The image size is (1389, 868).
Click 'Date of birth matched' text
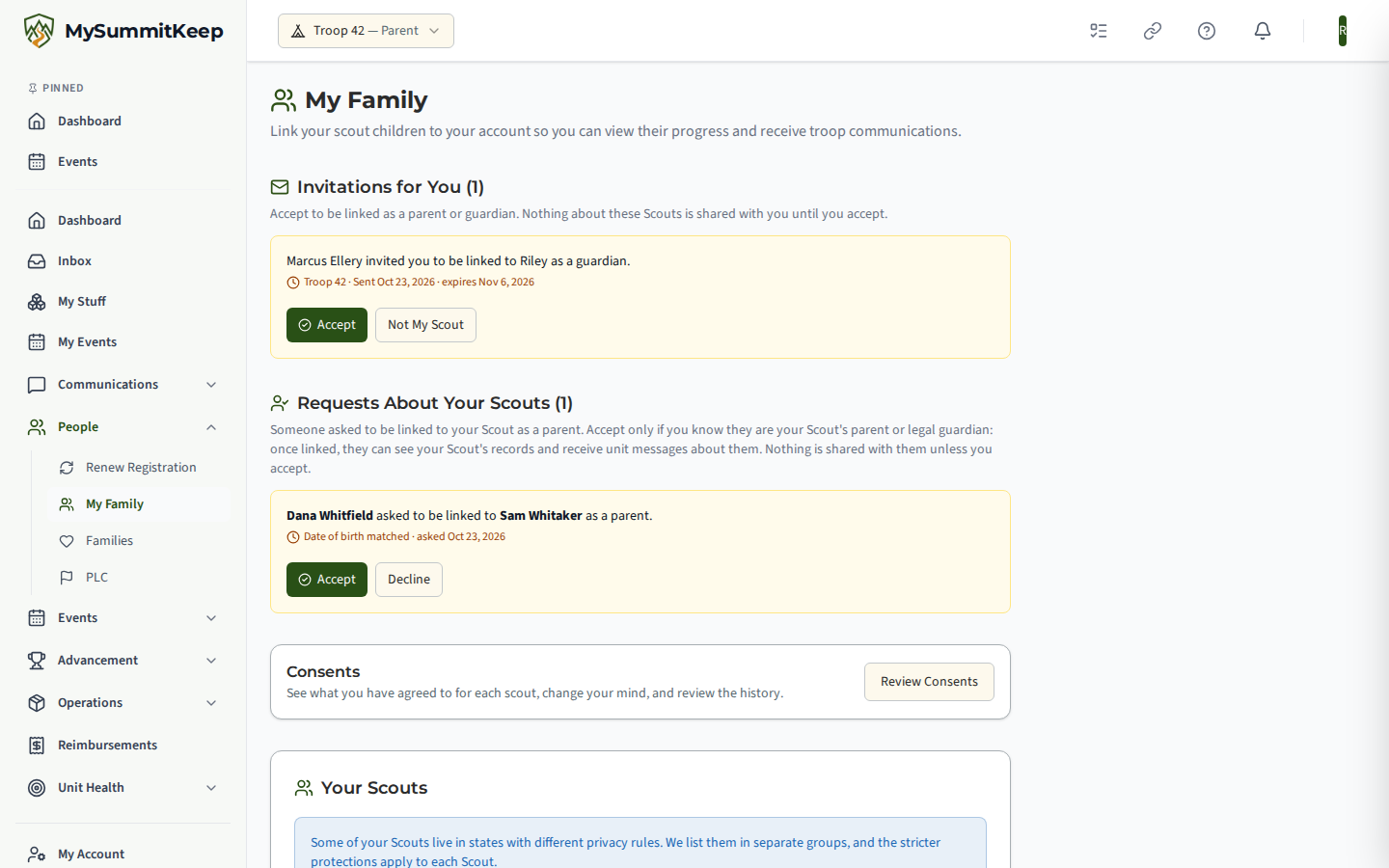(356, 537)
